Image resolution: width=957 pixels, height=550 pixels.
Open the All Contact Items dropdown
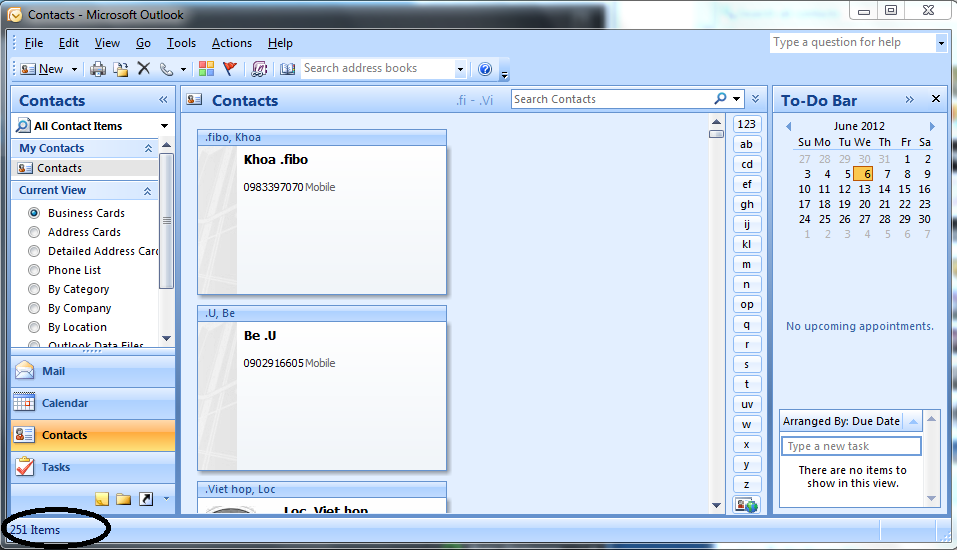[164, 126]
